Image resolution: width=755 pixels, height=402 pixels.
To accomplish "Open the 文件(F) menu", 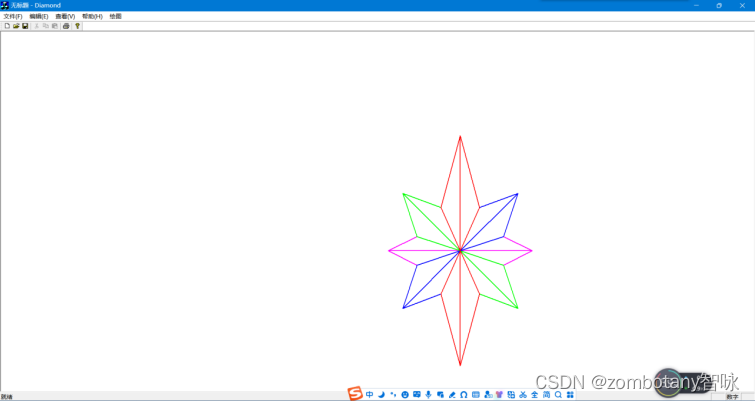I will 13,16.
